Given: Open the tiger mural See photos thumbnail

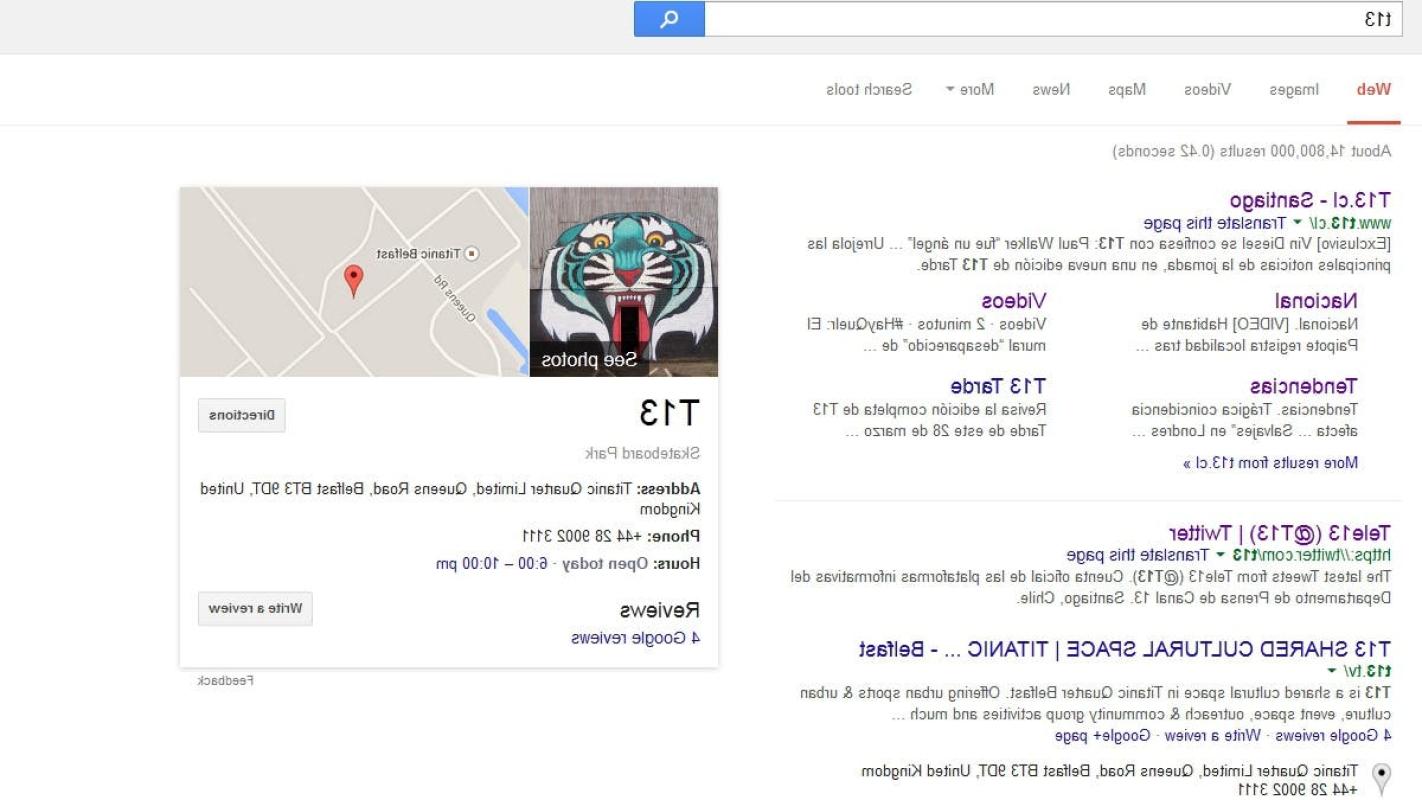Looking at the screenshot, I should coord(624,282).
